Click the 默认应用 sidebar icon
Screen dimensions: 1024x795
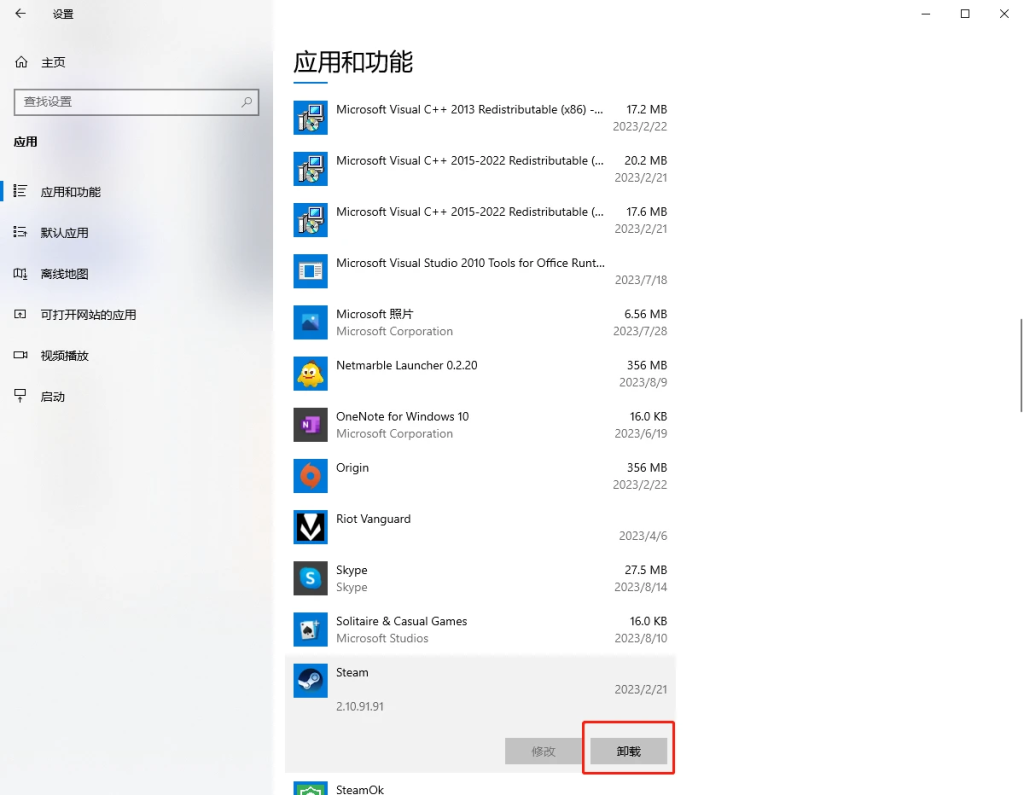pyautogui.click(x=20, y=232)
